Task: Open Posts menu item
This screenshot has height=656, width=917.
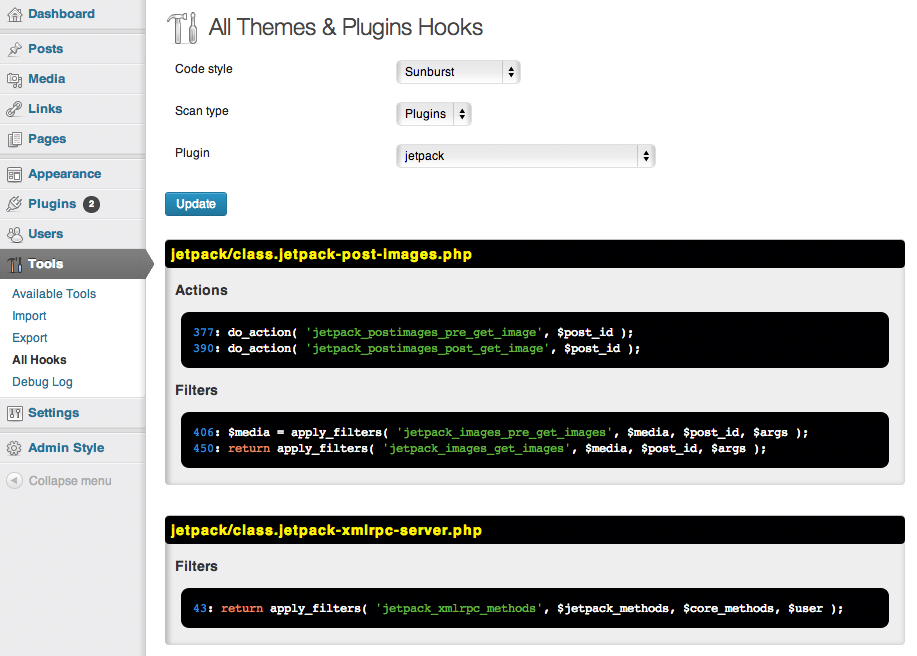Action: [x=73, y=49]
